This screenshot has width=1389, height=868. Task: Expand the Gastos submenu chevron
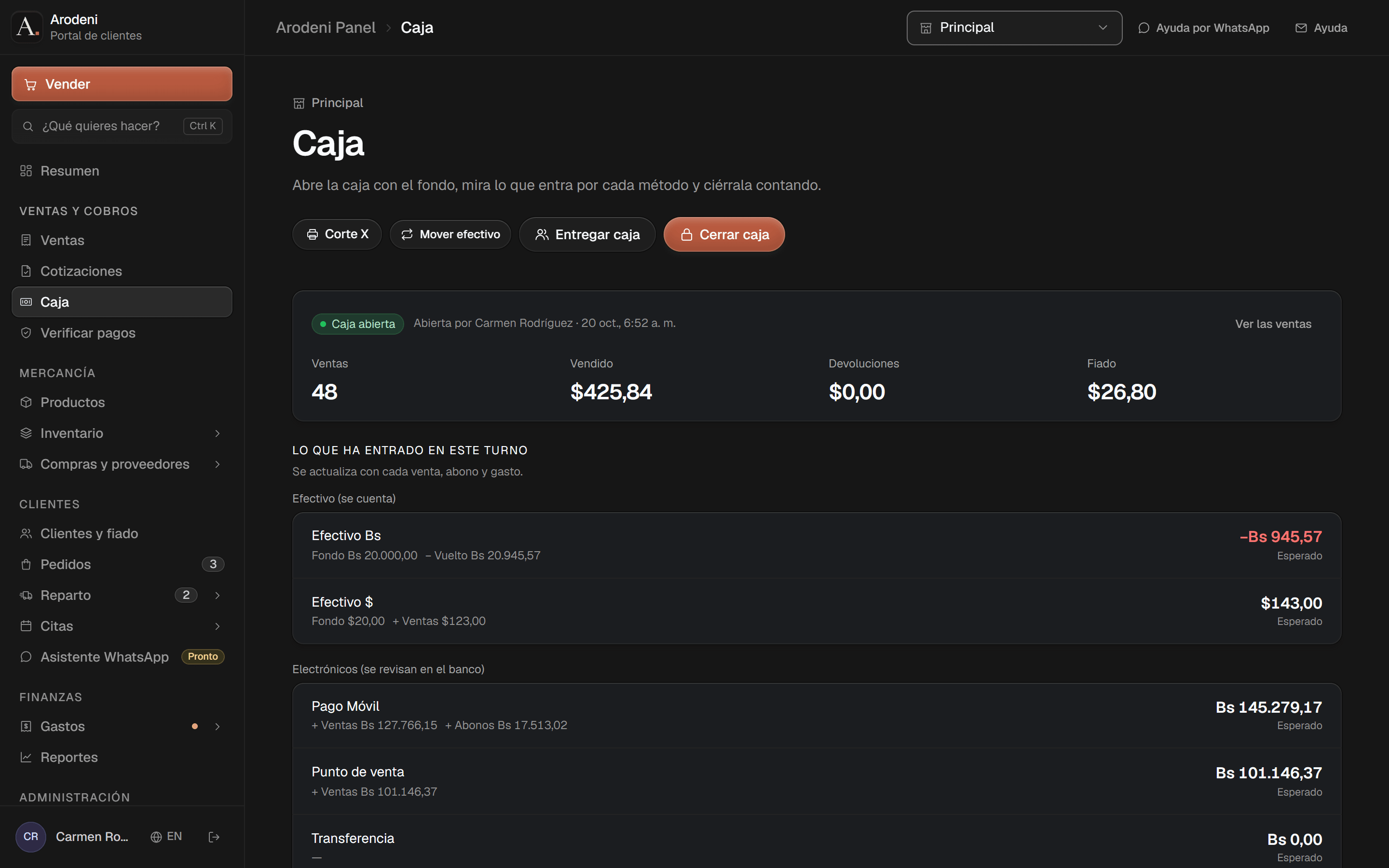[218, 727]
